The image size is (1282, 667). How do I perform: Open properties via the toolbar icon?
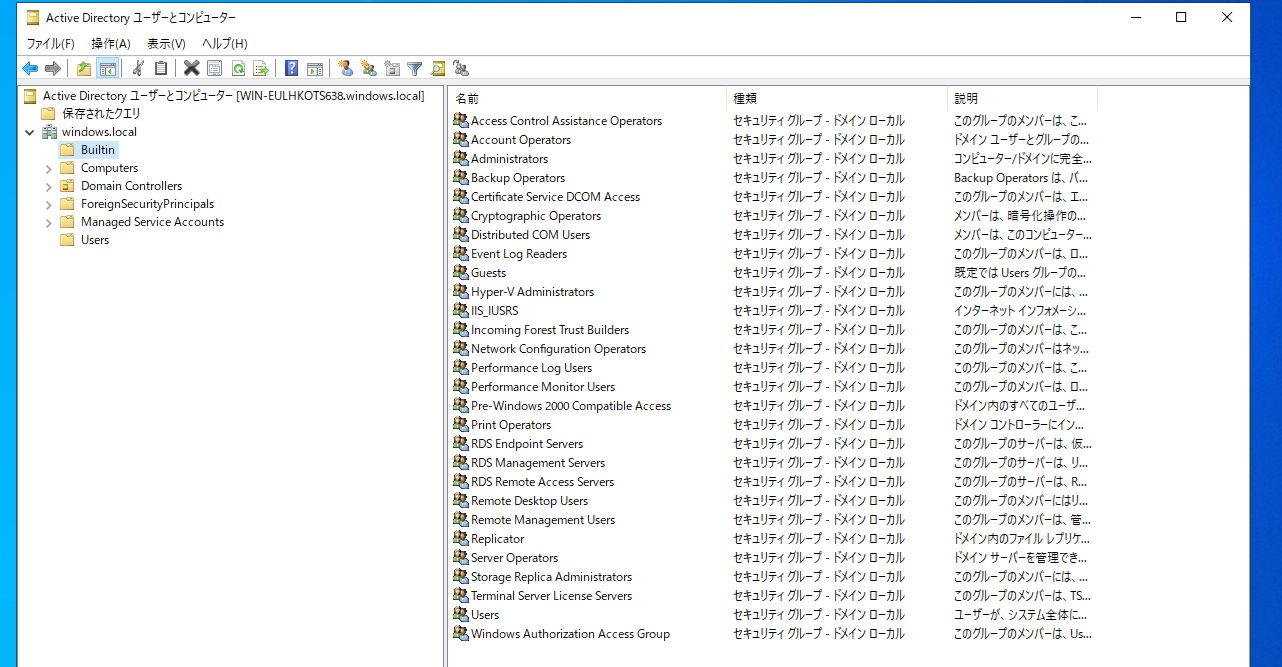coord(214,68)
